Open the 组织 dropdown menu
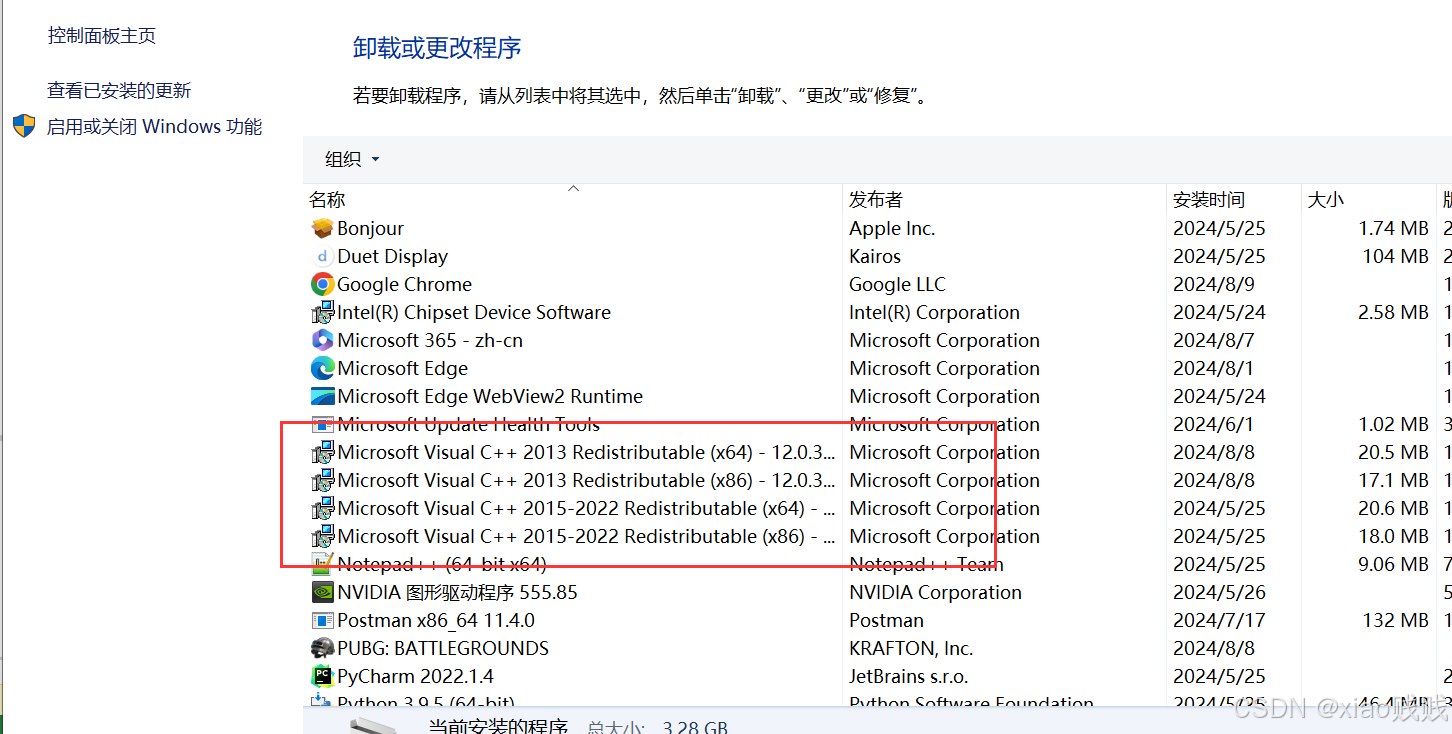 tap(352, 159)
